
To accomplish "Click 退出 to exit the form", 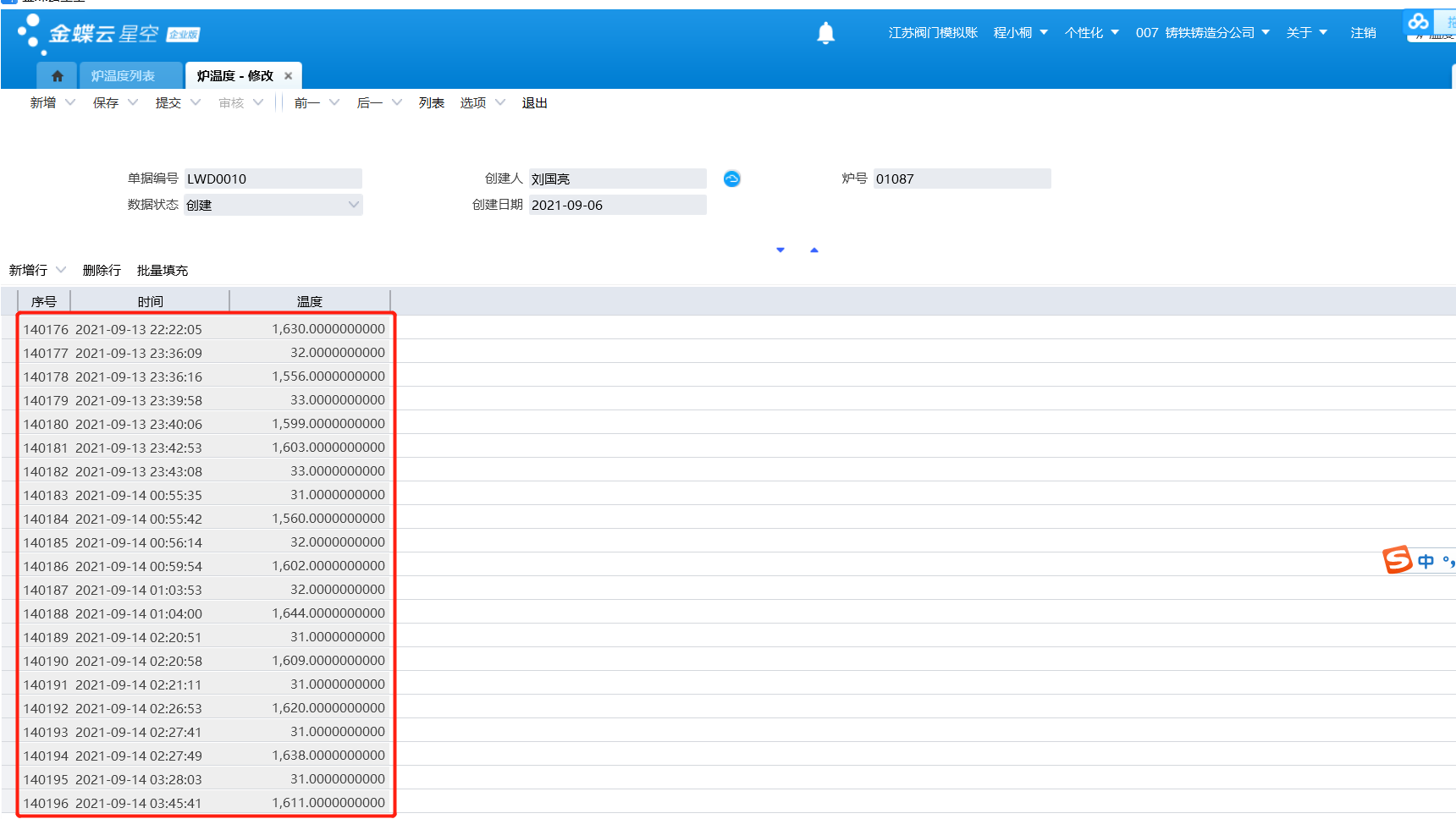I will (x=535, y=102).
